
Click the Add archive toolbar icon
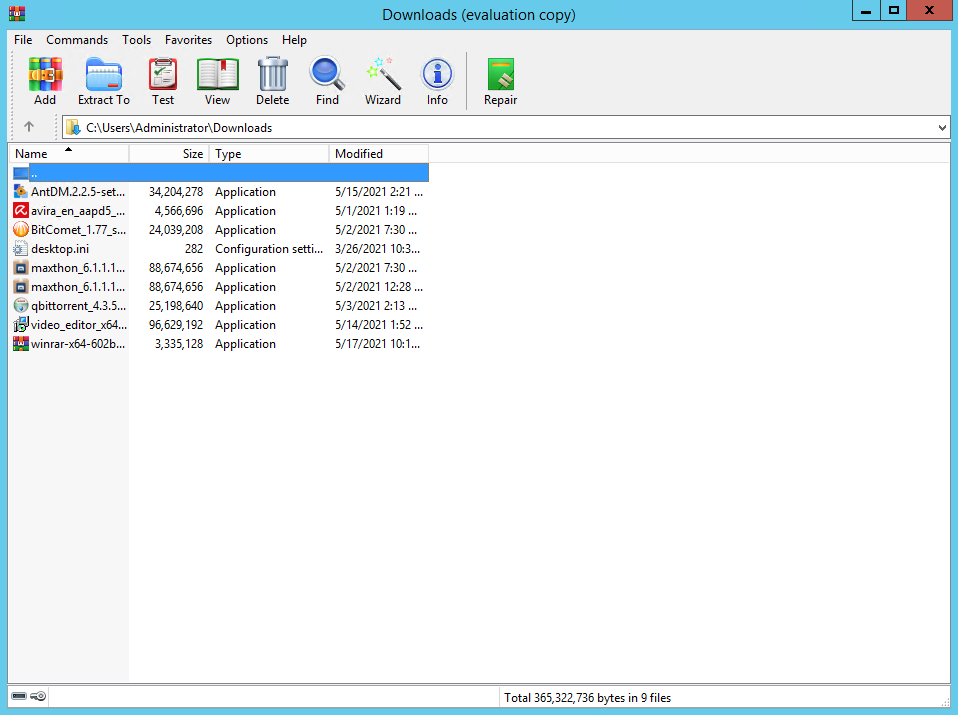click(45, 75)
